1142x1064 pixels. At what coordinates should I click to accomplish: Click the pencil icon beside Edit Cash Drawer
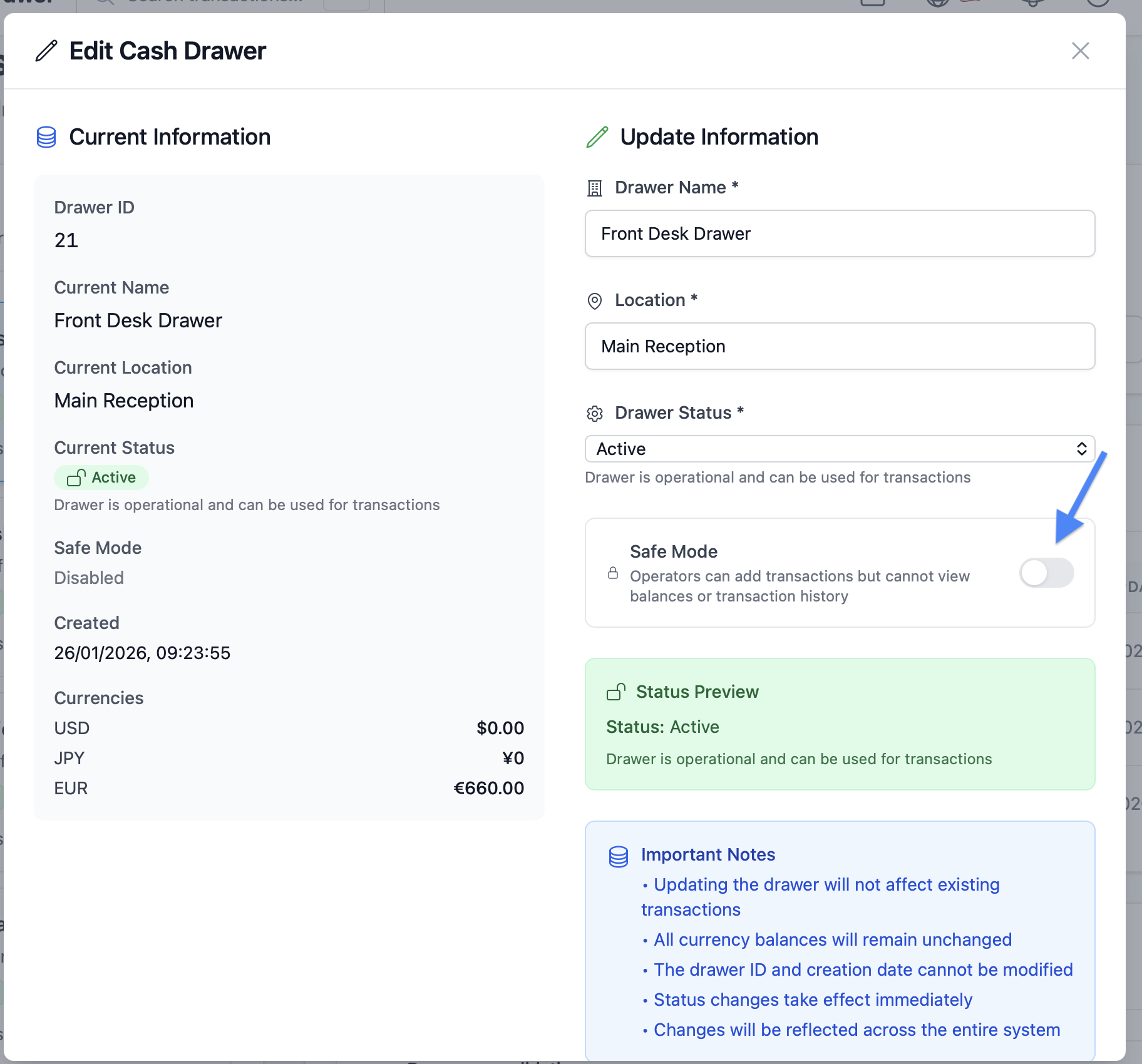pyautogui.click(x=46, y=51)
